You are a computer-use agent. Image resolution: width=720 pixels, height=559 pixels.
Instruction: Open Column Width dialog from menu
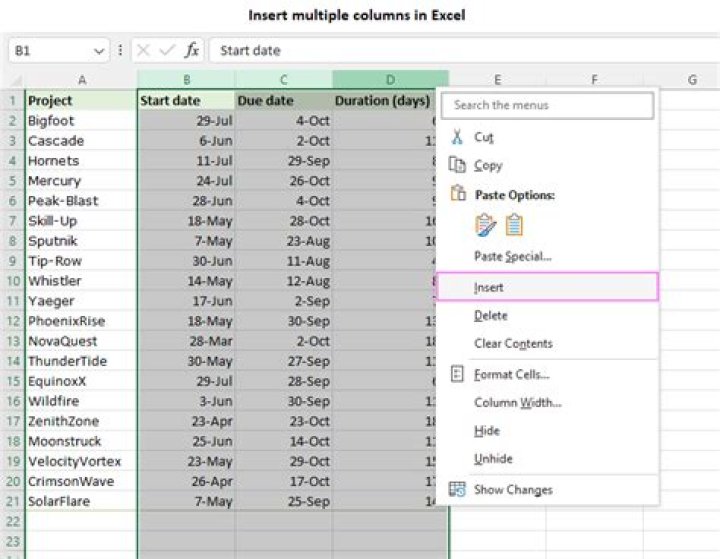(517, 403)
